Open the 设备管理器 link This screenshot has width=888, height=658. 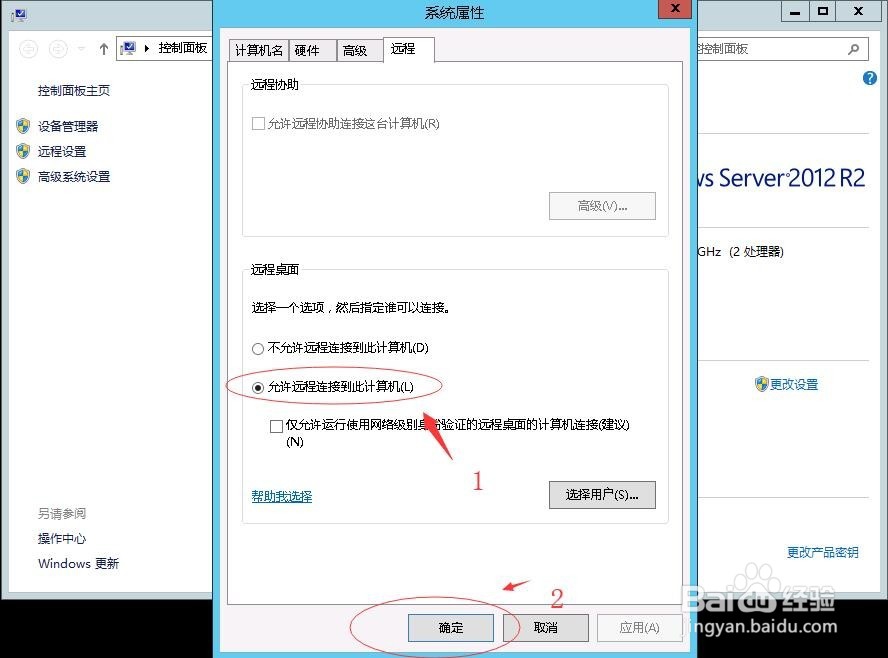pos(68,126)
